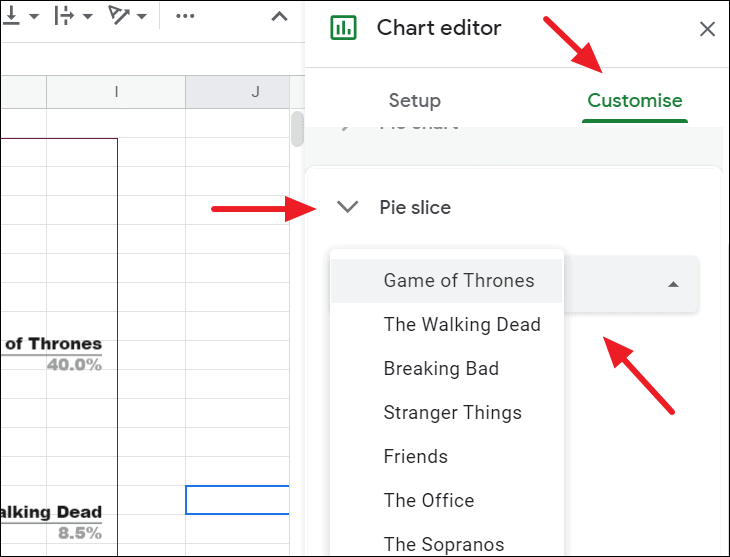Collapse the Pie slice section chevron
Image resolution: width=730 pixels, height=557 pixels.
tap(347, 207)
